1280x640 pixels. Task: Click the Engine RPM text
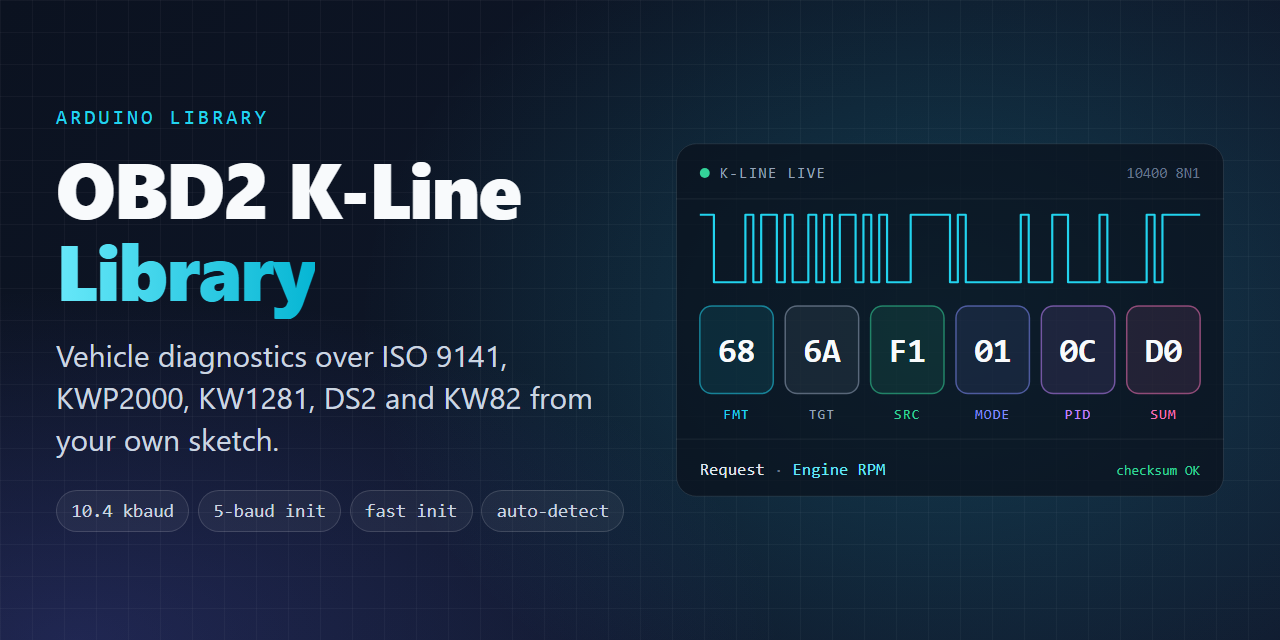(x=839, y=470)
